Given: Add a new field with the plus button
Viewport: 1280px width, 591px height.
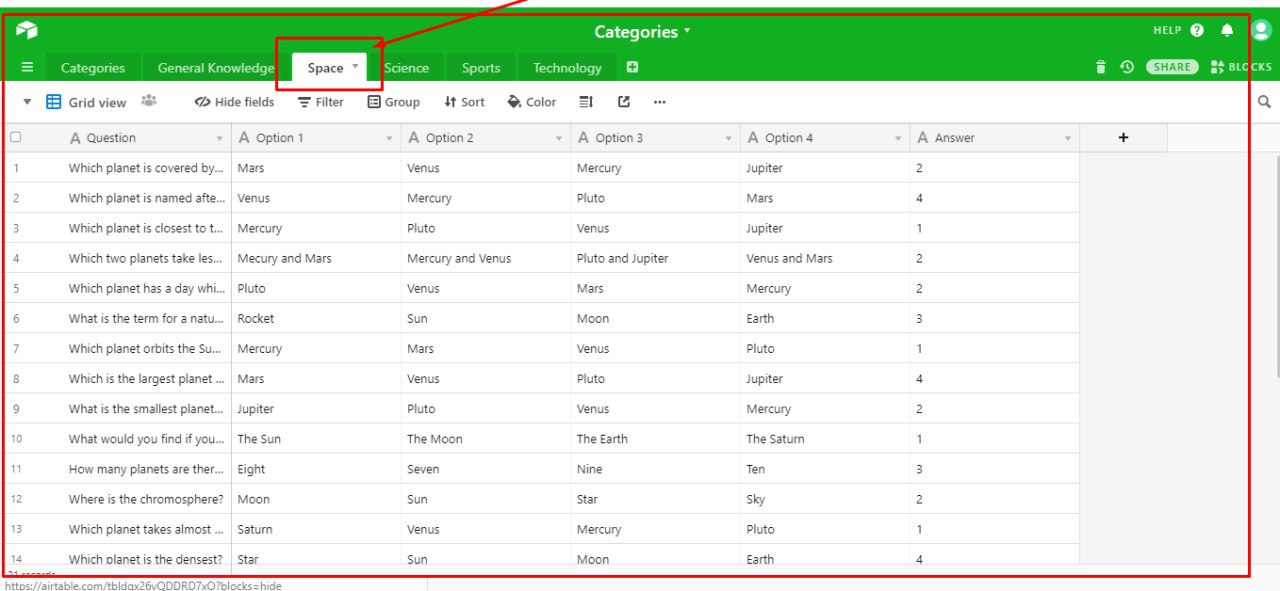Looking at the screenshot, I should (x=1123, y=137).
